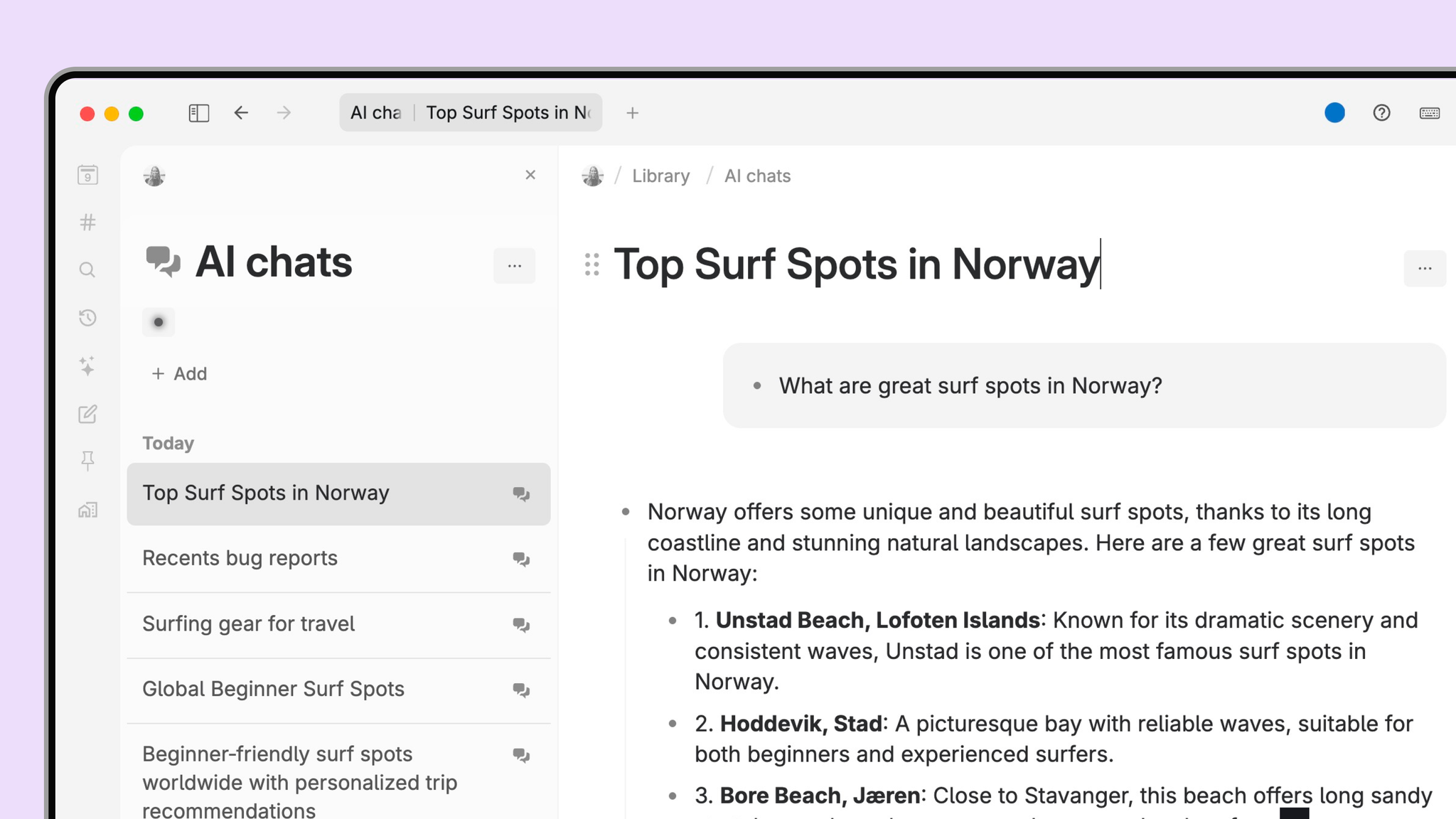Add a new tab

pos(632,113)
